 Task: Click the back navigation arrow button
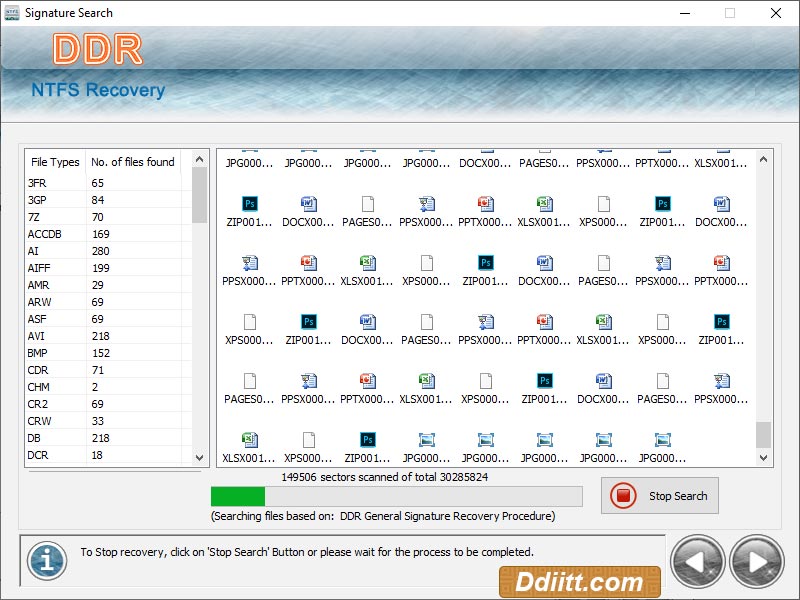coord(697,561)
